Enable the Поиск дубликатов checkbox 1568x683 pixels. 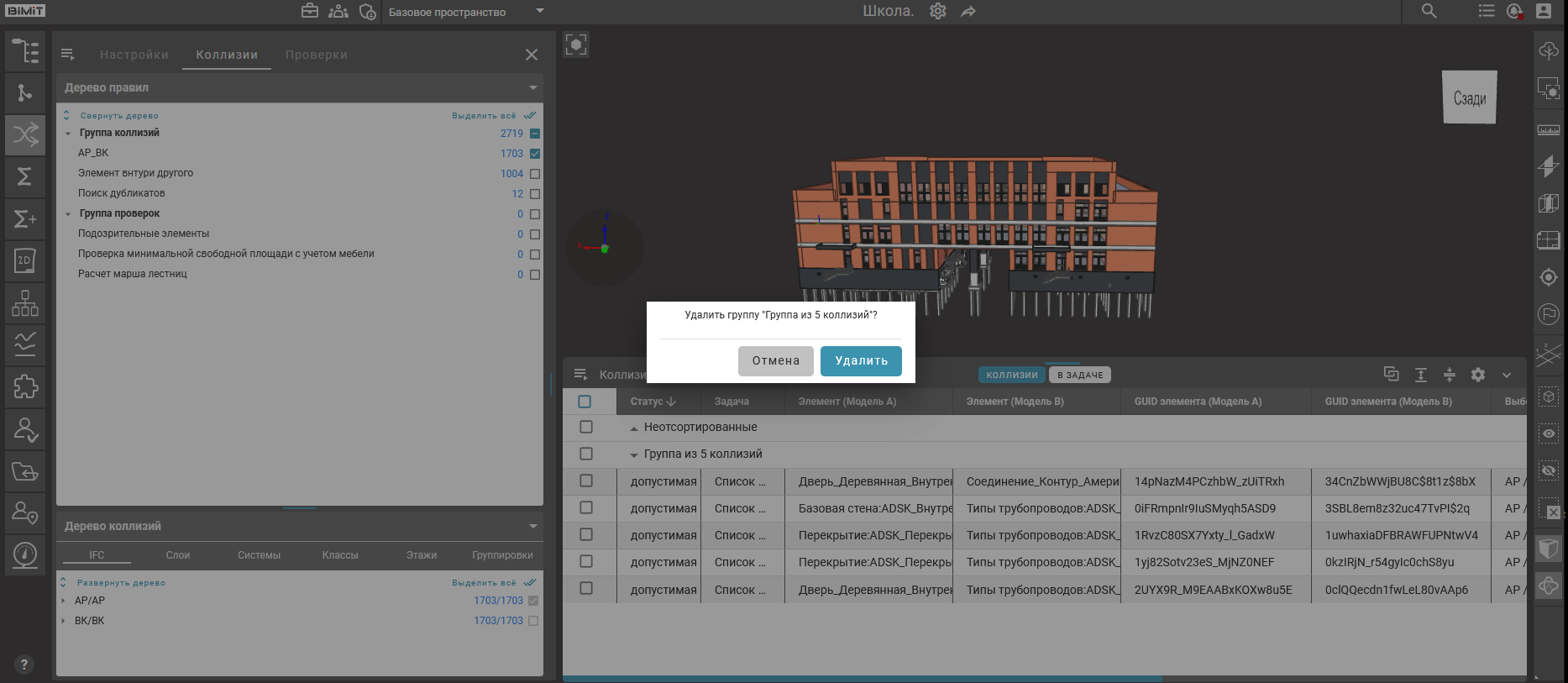coord(535,194)
